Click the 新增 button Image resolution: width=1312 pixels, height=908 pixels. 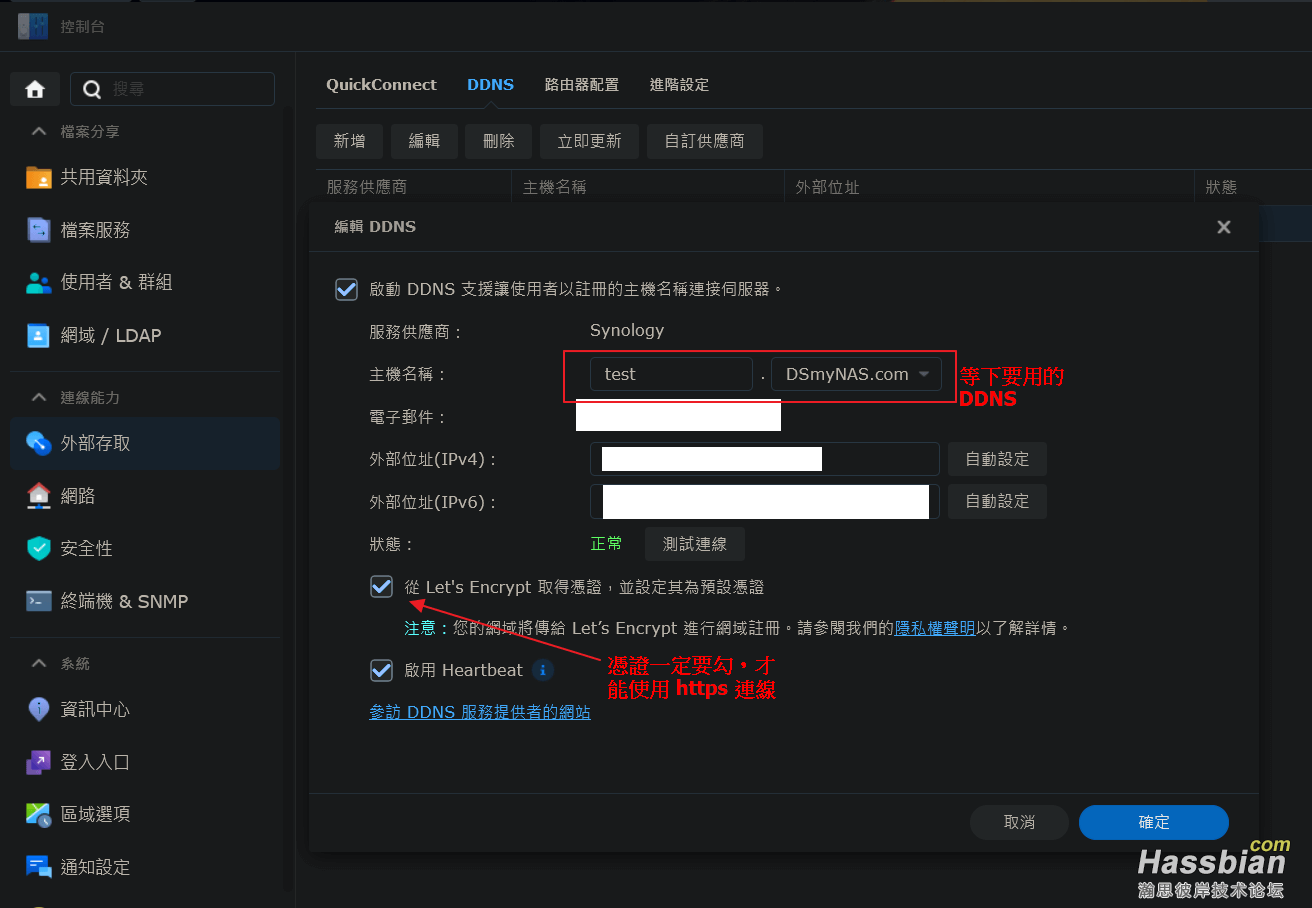click(x=349, y=141)
